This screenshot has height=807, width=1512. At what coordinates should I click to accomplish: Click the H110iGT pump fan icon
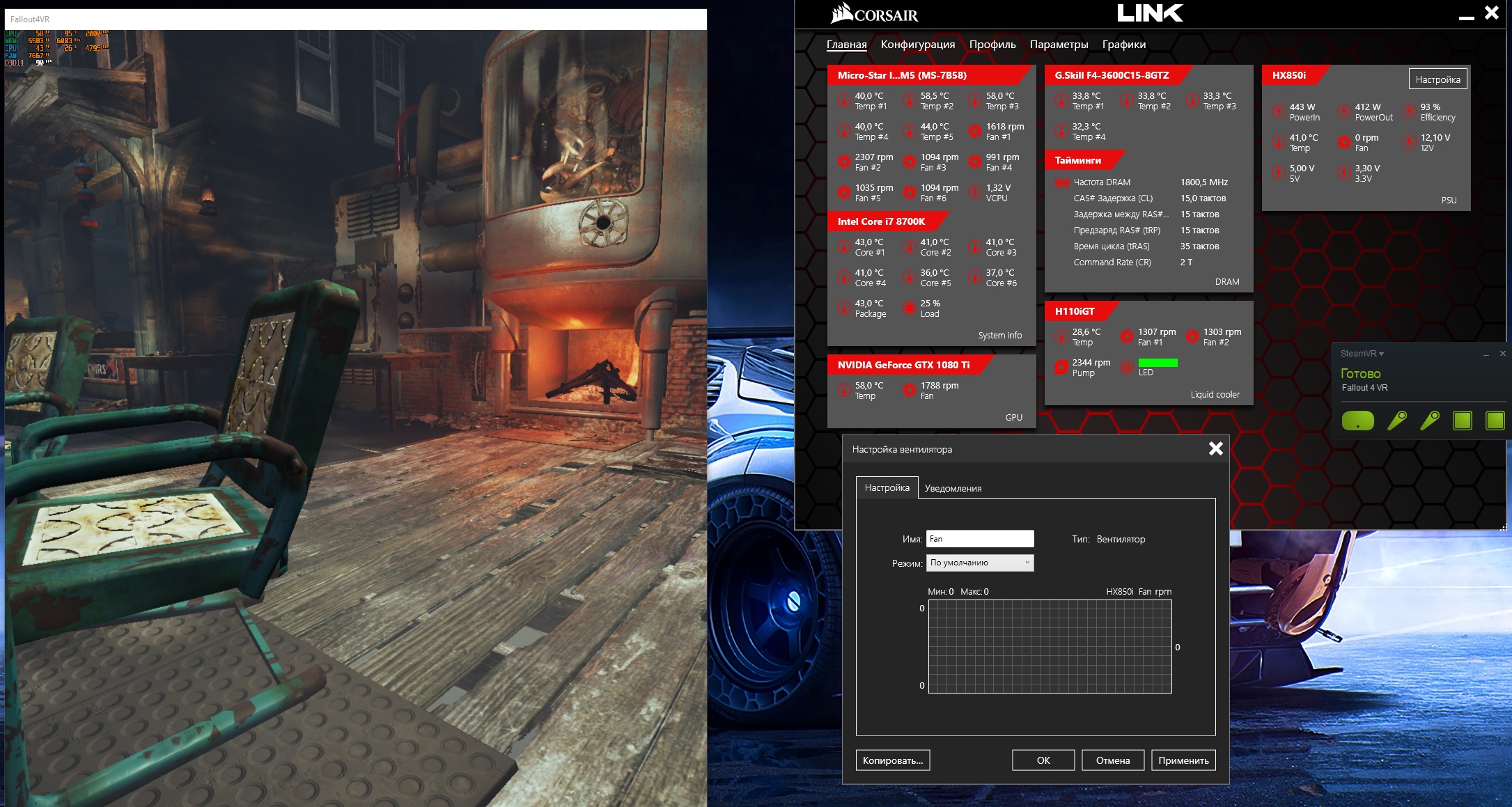click(1061, 367)
